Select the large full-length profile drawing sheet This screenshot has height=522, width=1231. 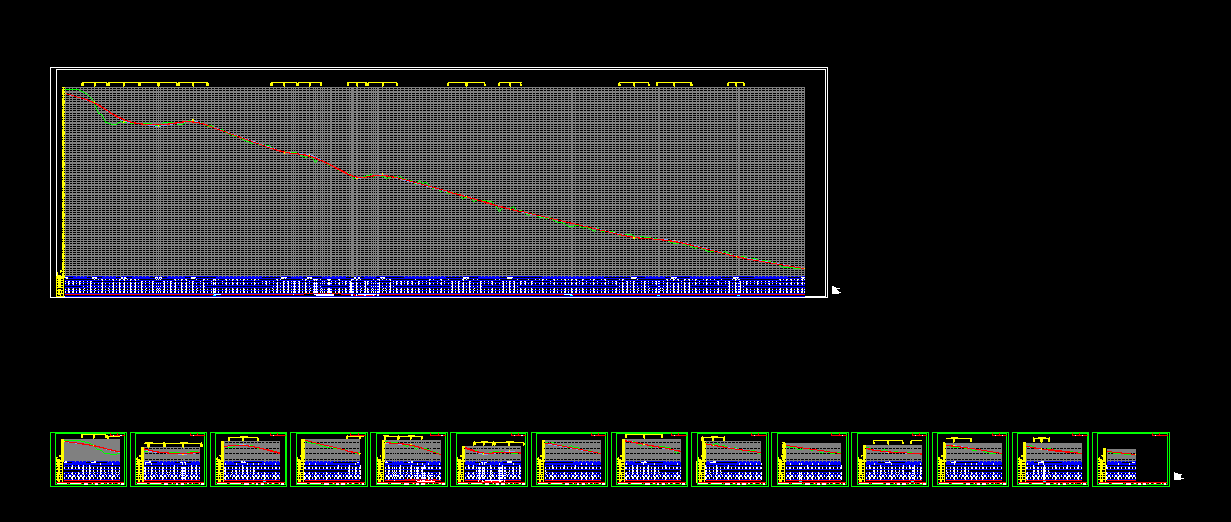point(439,182)
